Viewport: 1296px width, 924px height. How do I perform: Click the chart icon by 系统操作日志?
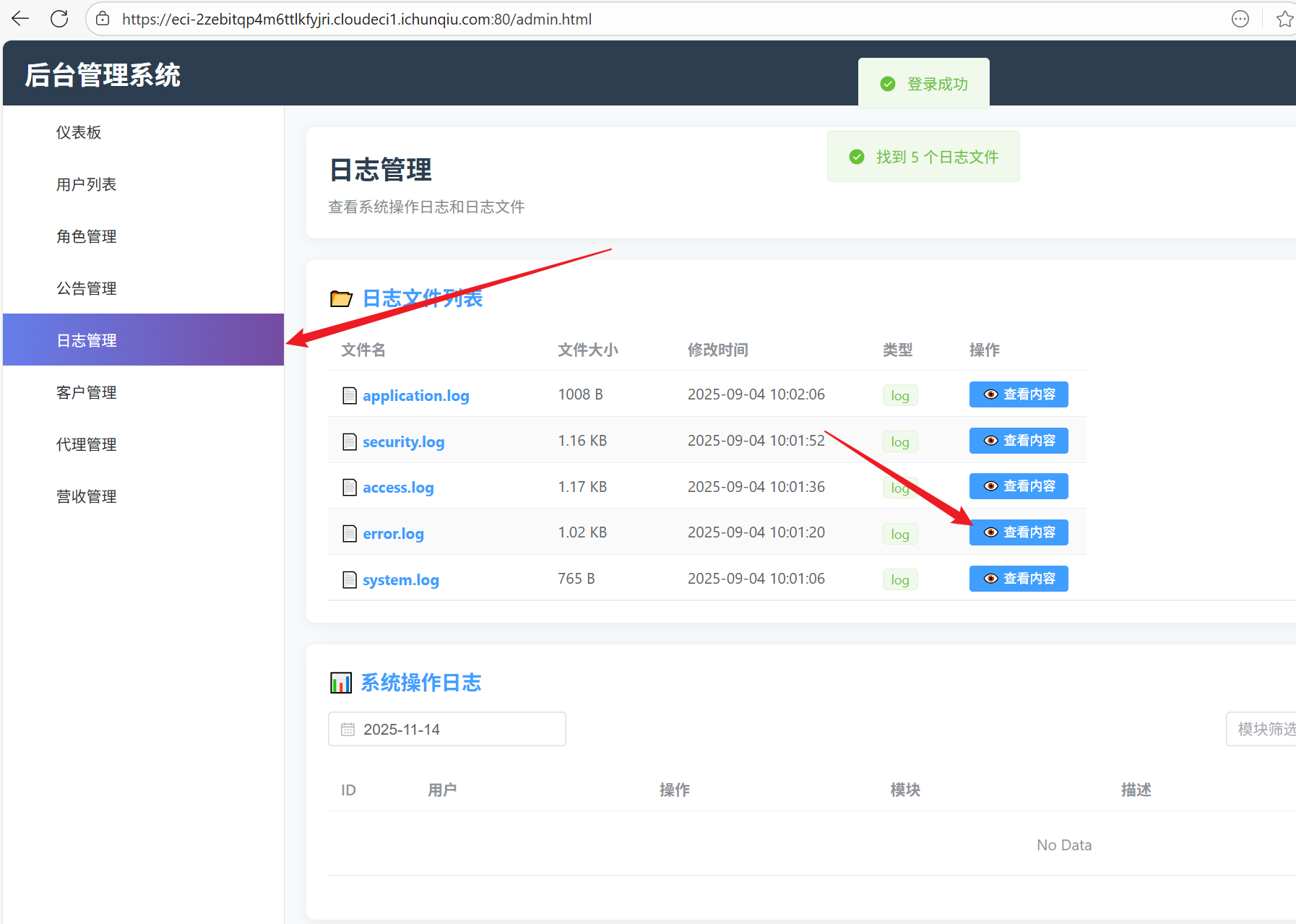pos(340,683)
